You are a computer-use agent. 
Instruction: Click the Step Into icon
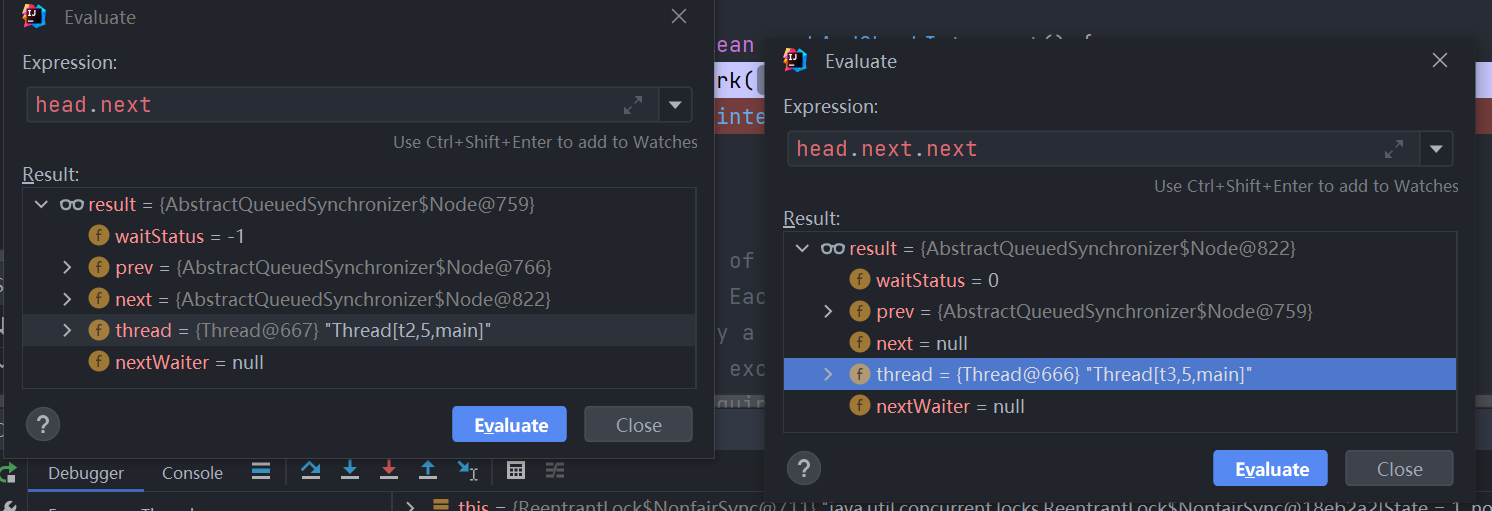pos(350,470)
